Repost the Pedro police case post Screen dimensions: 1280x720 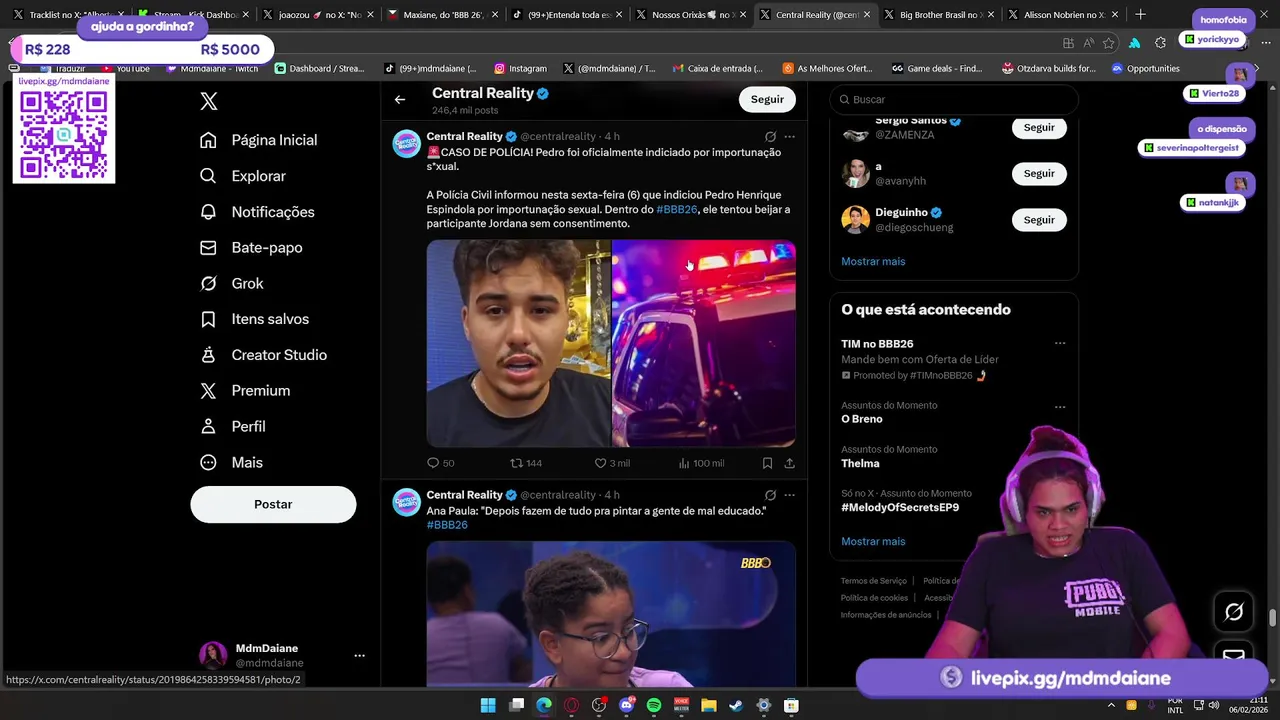click(516, 463)
